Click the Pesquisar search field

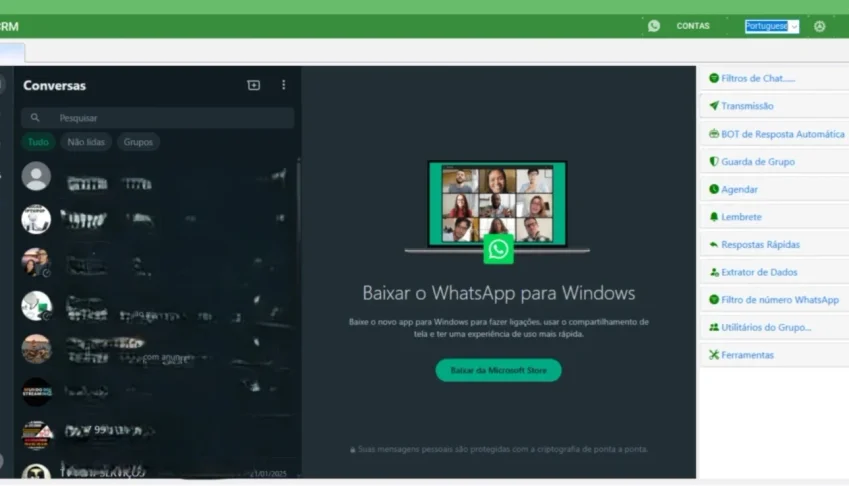[x=158, y=117]
